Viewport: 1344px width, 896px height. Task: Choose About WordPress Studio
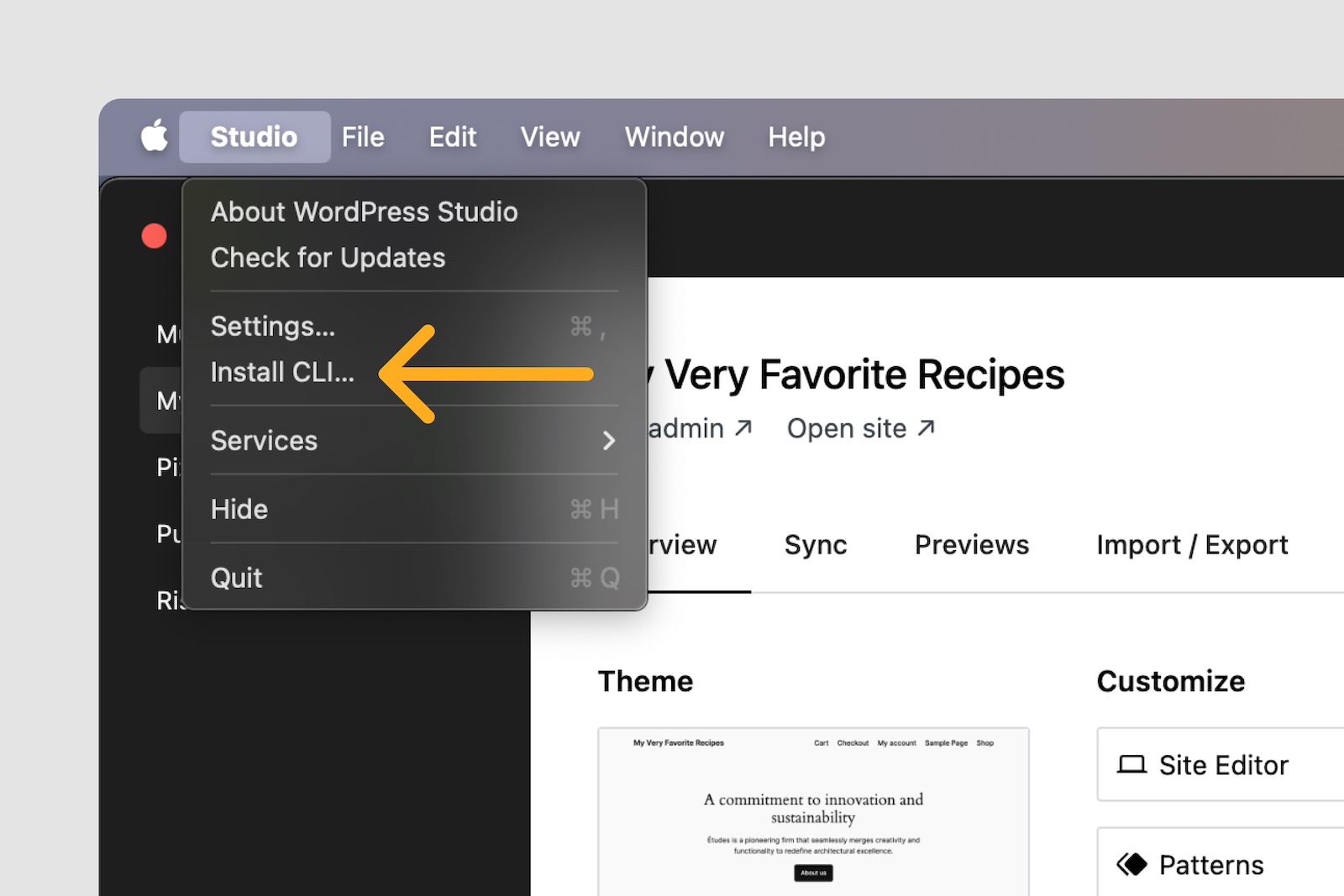point(364,212)
